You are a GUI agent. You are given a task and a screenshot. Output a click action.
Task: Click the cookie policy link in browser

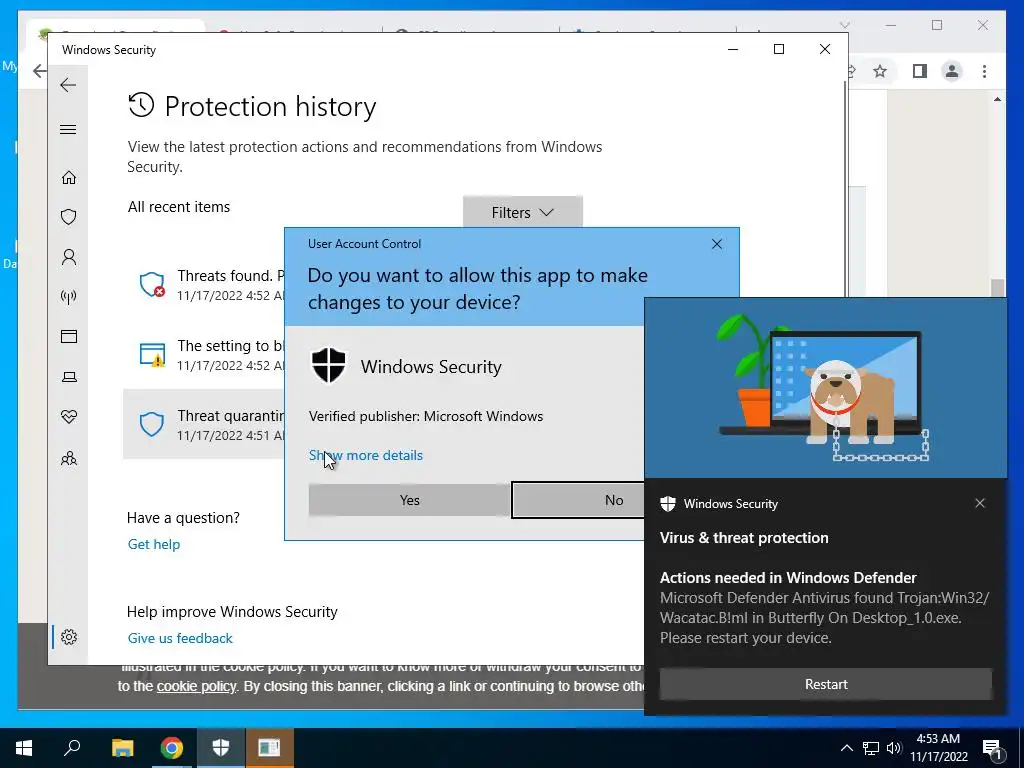[196, 686]
